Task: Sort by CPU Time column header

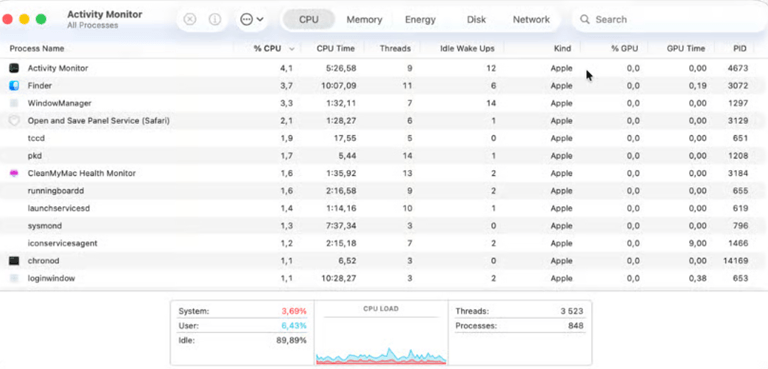Action: (335, 49)
